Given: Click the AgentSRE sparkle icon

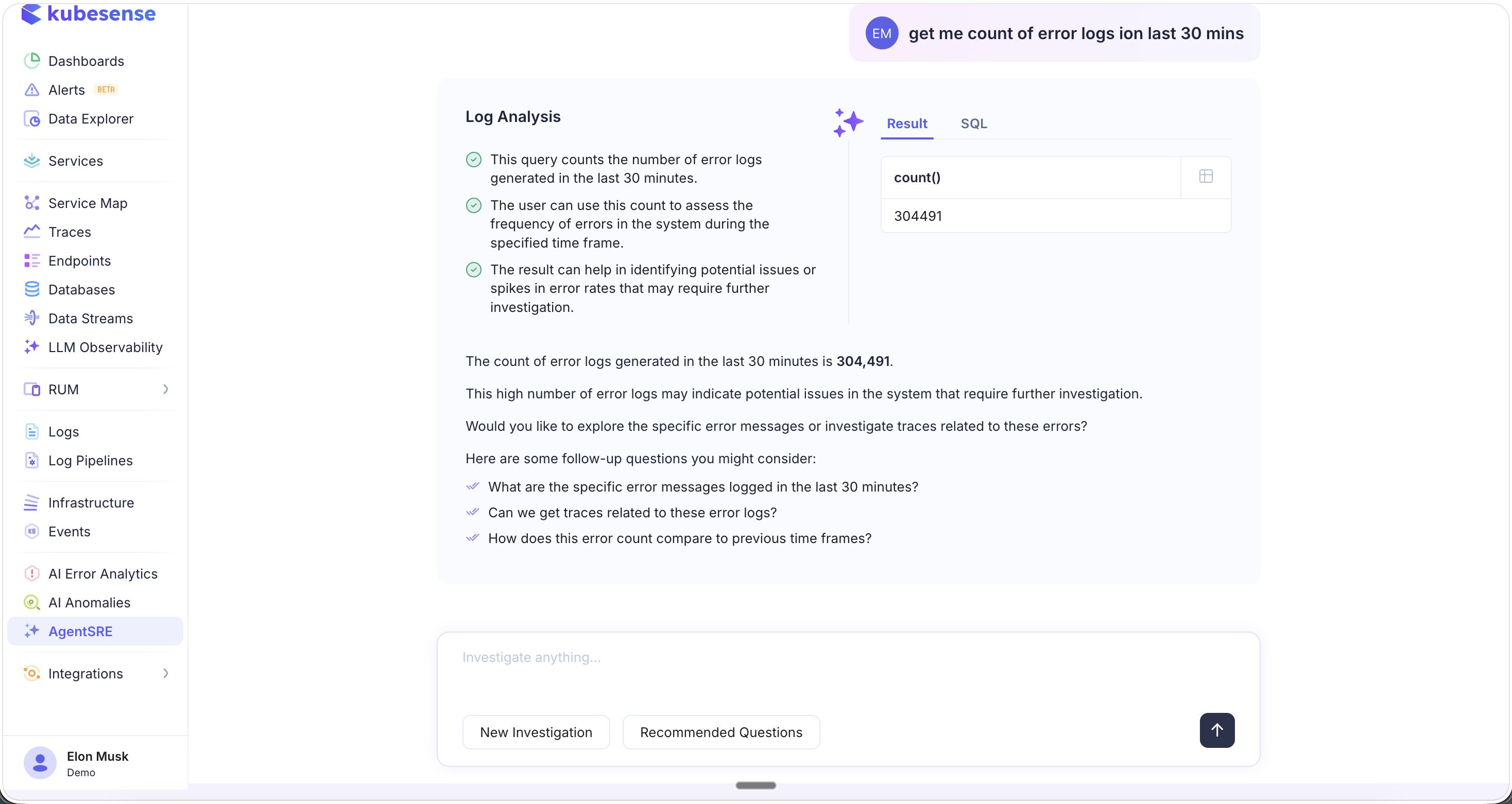Looking at the screenshot, I should point(32,631).
